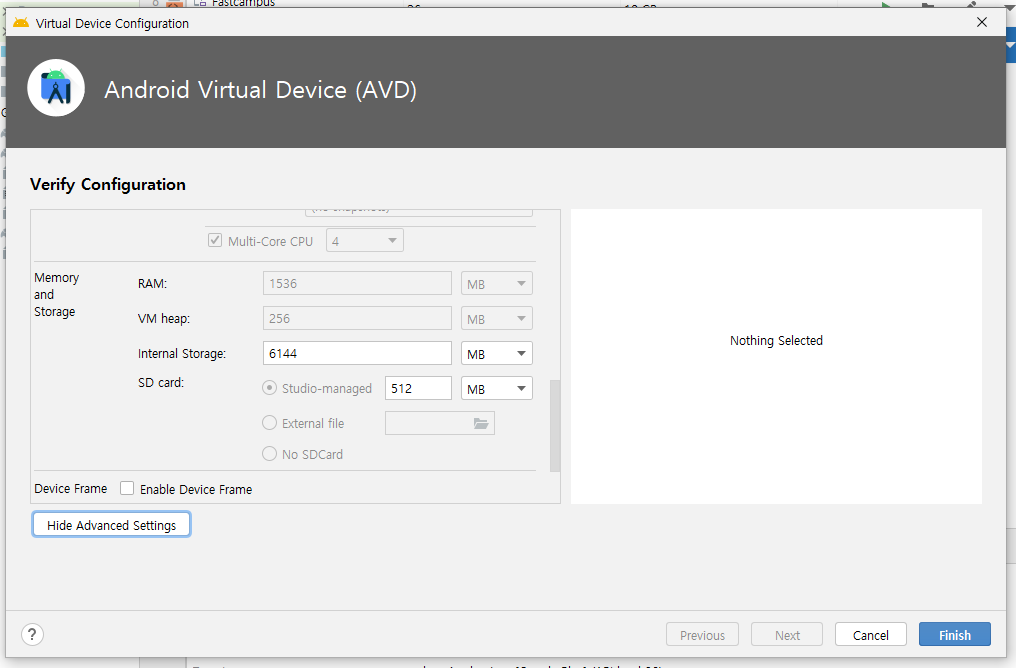The height and width of the screenshot is (668, 1016).
Task: Click the 'SD card:' label
Action: point(161,383)
